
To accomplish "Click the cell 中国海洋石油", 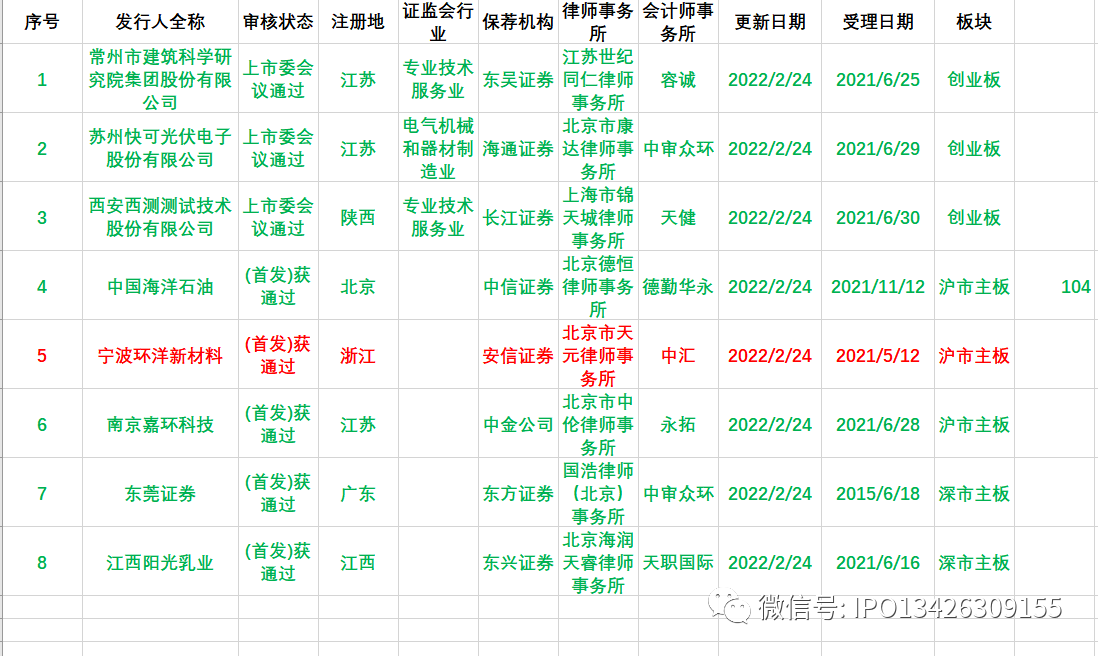I will tap(160, 286).
